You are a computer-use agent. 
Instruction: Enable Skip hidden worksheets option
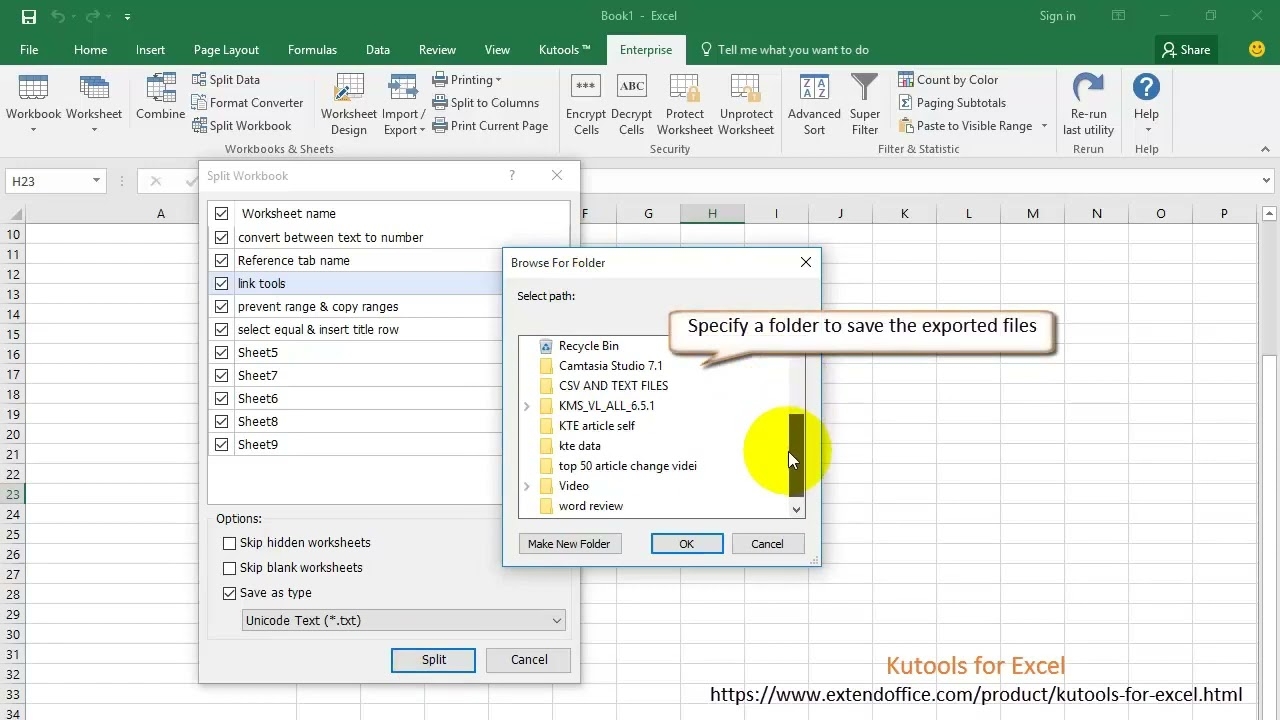pos(230,543)
